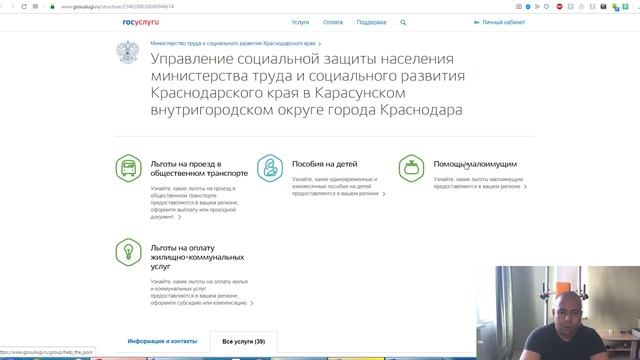Click the camera snapshot icon in toolbar
Image resolution: width=640 pixels, height=360 pixels.
click(x=519, y=7)
